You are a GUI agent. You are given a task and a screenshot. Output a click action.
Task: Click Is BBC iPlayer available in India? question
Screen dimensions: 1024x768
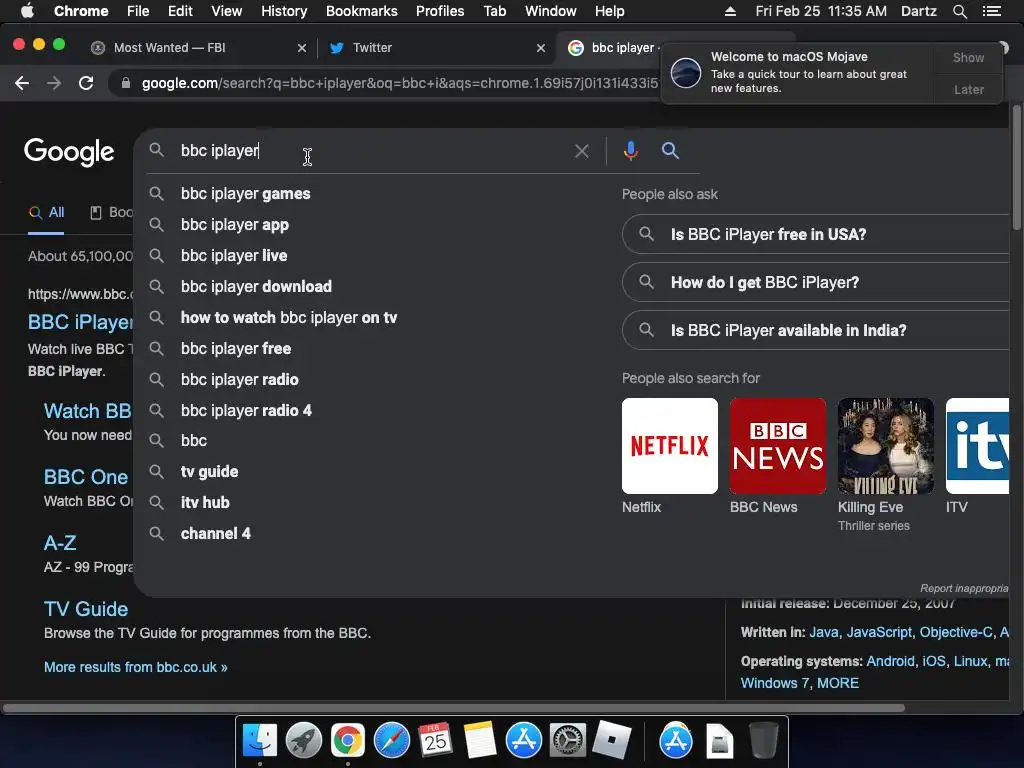tap(816, 330)
